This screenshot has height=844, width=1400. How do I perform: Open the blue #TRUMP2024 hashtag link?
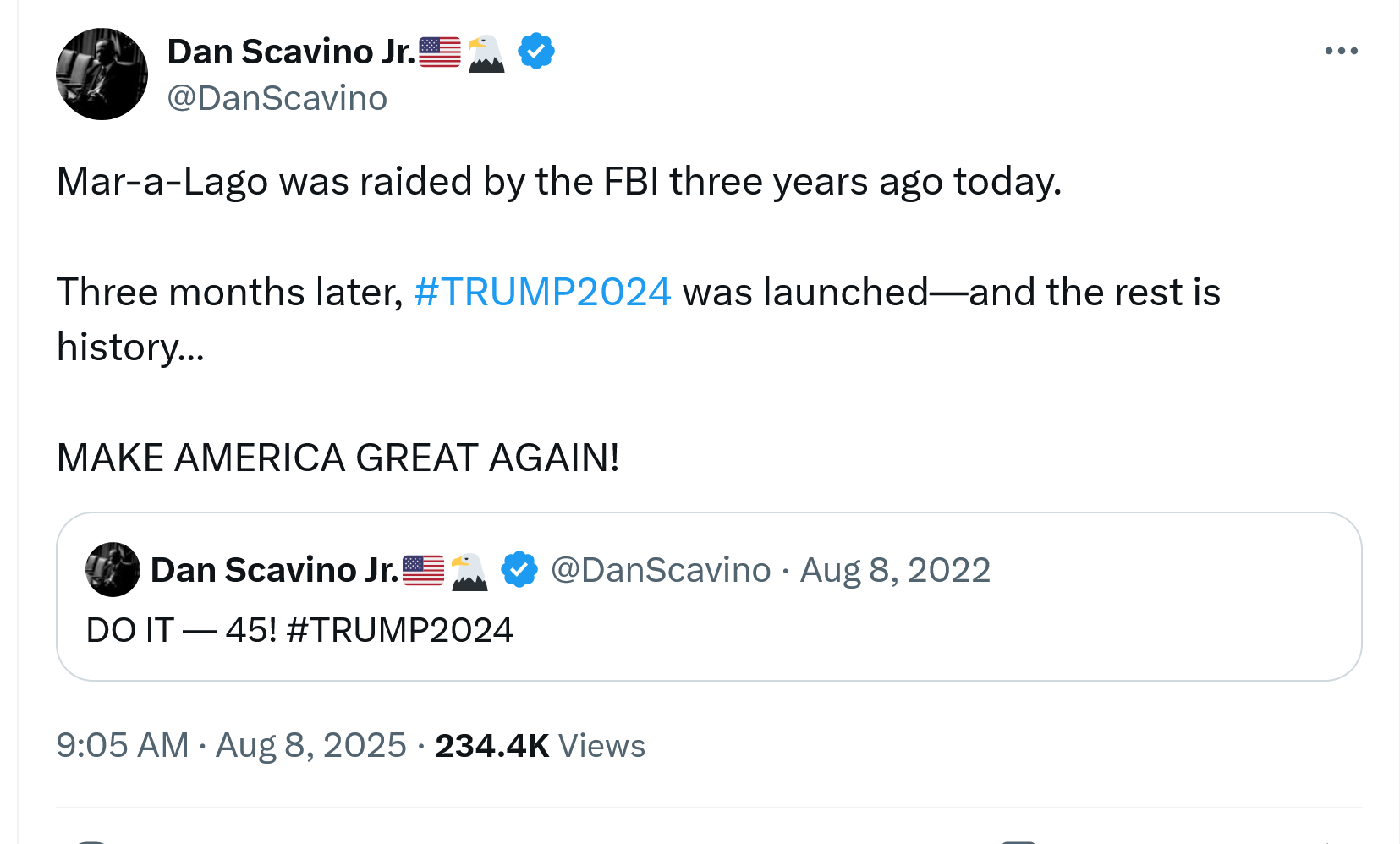tap(542, 293)
